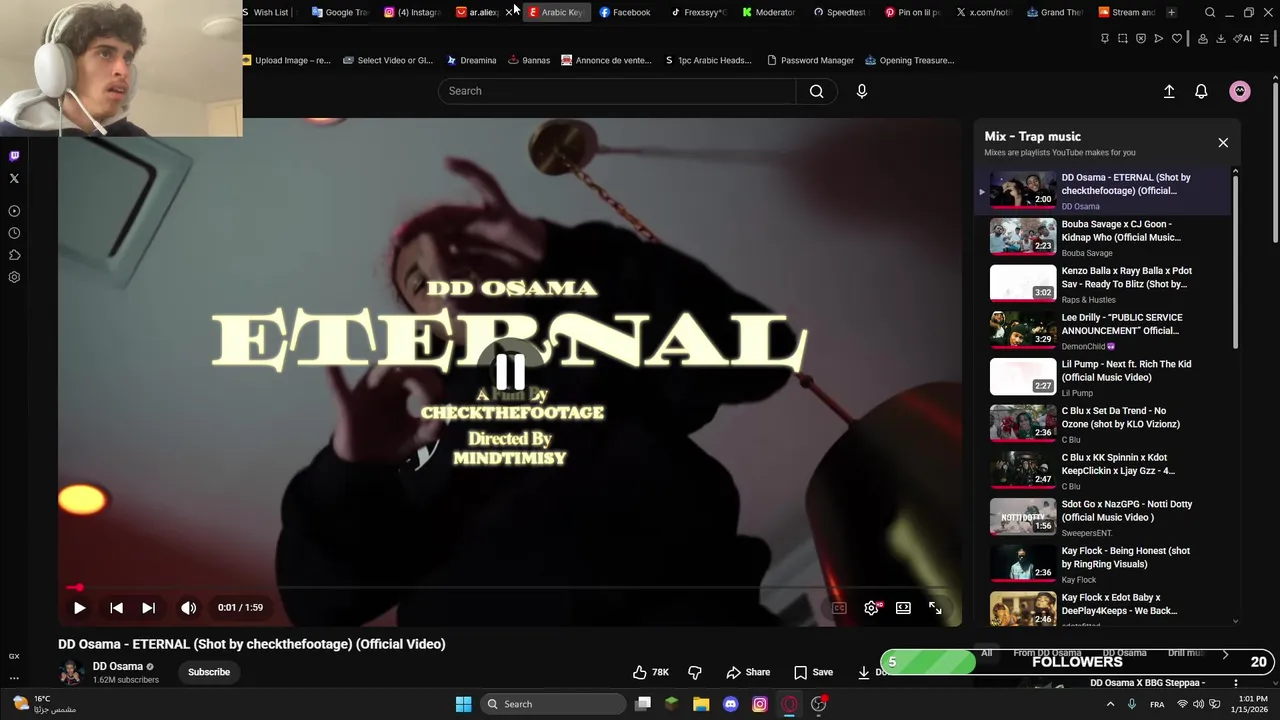This screenshot has height=720, width=1280.
Task: Open the sidebar settings gear
Action: (x=14, y=277)
